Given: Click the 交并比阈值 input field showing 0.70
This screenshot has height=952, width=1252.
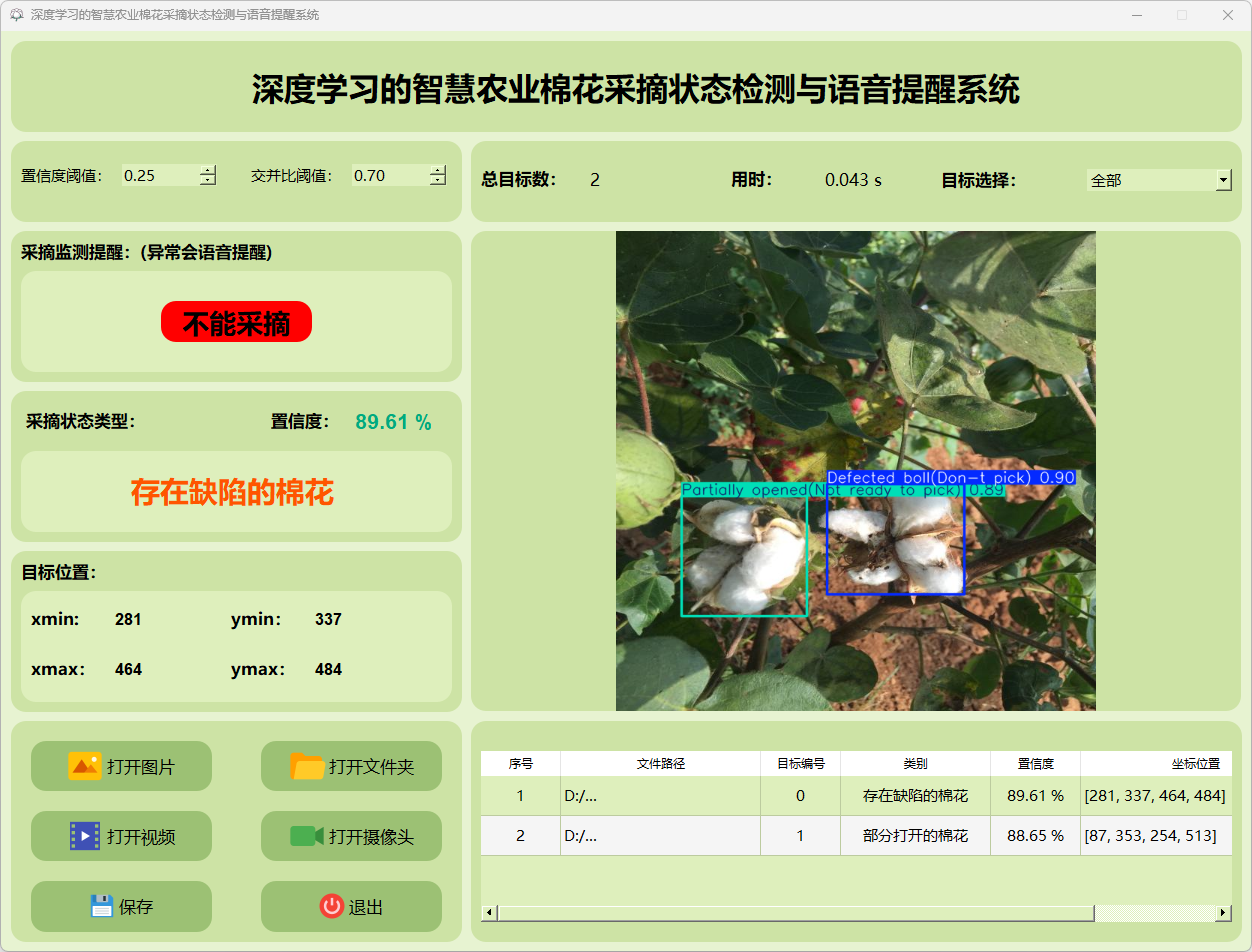Looking at the screenshot, I should (390, 176).
